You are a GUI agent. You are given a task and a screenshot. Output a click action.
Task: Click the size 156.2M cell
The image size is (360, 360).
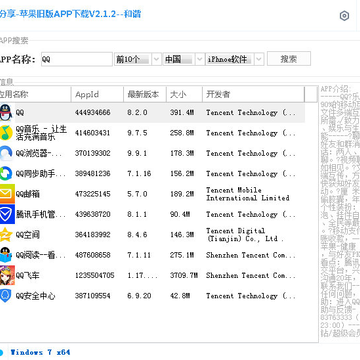(182, 174)
